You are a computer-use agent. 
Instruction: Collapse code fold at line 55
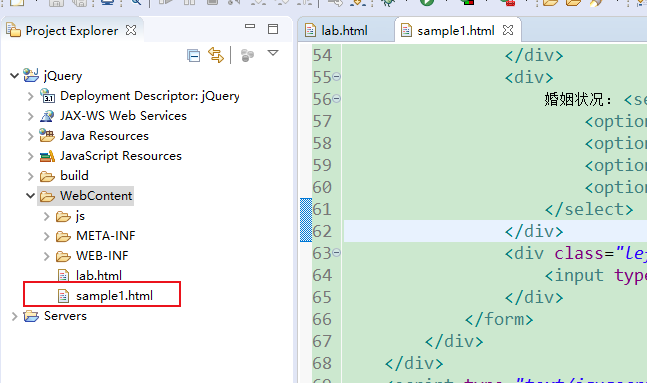pos(337,77)
